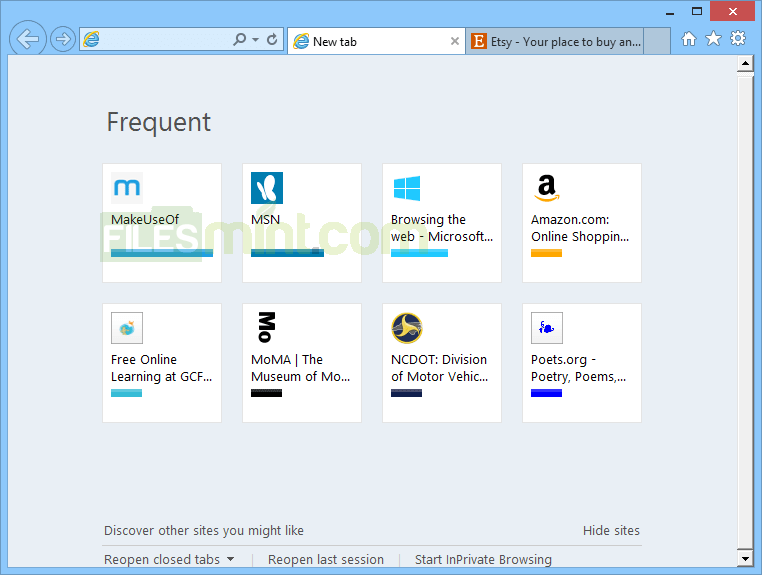Open the Amazon logo tile icon

(547, 188)
